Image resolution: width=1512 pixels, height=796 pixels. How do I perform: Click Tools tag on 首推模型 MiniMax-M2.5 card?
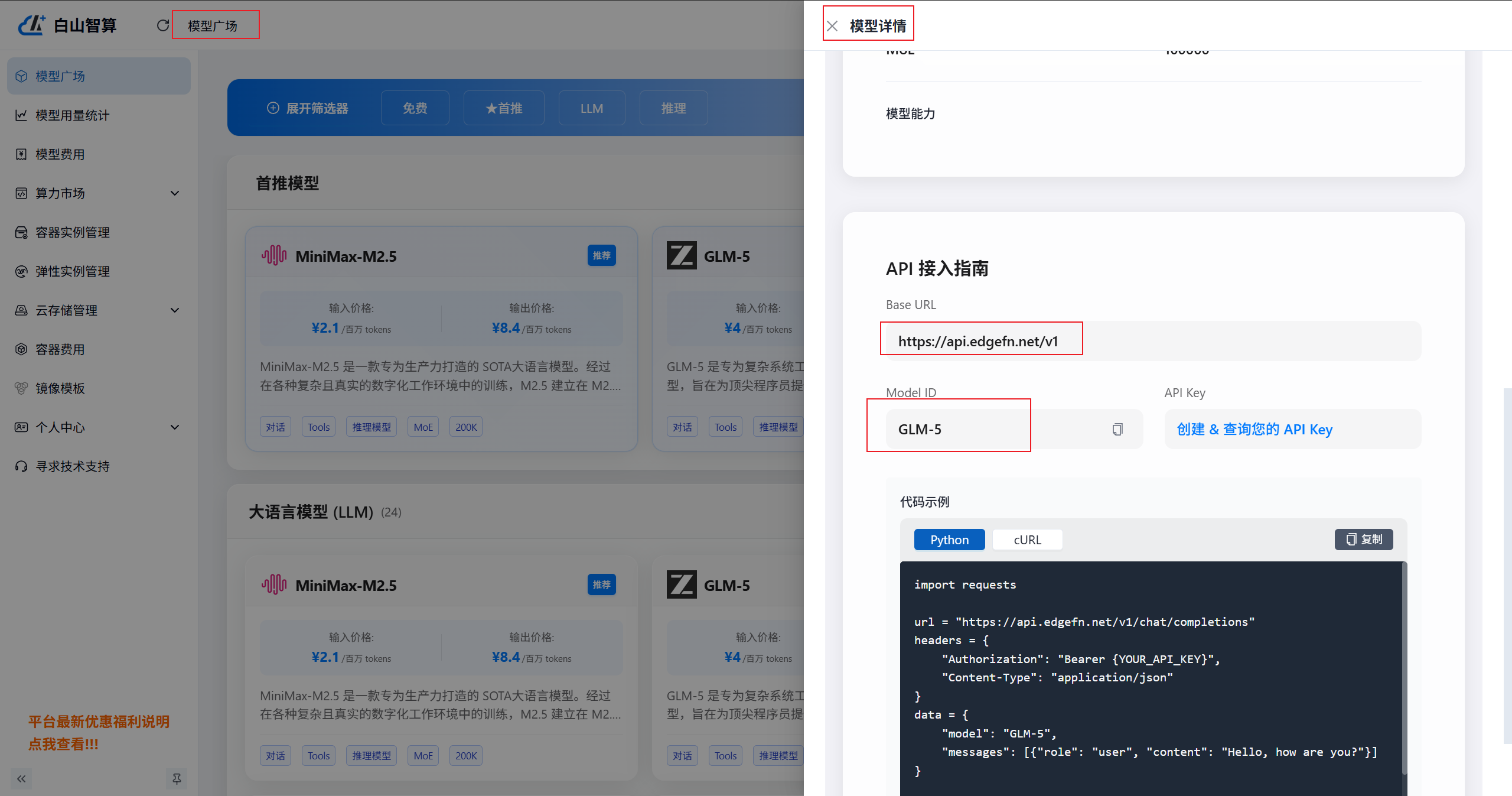click(319, 427)
